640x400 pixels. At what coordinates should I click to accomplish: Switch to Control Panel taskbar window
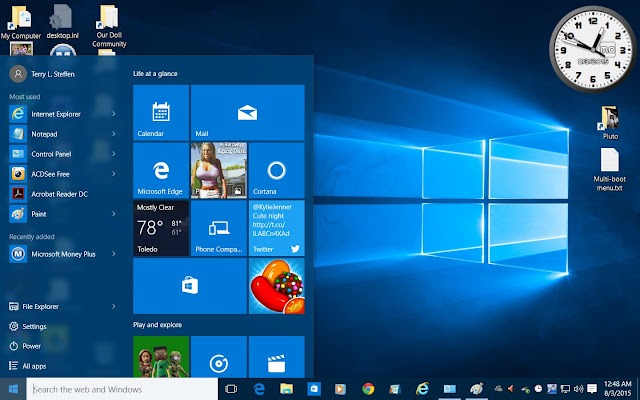coord(449,389)
